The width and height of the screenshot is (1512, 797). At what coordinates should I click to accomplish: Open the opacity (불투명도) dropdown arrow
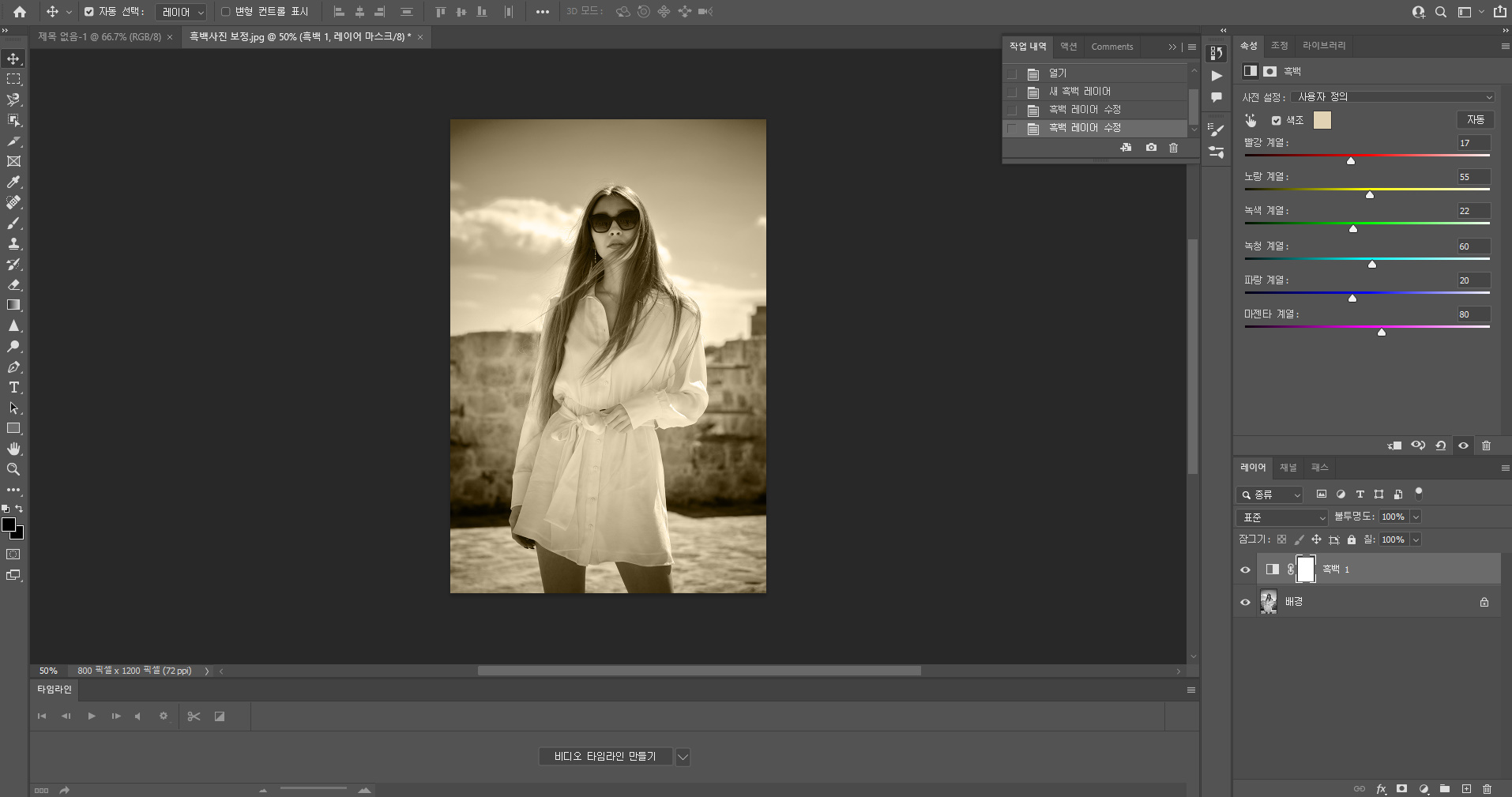(x=1416, y=517)
